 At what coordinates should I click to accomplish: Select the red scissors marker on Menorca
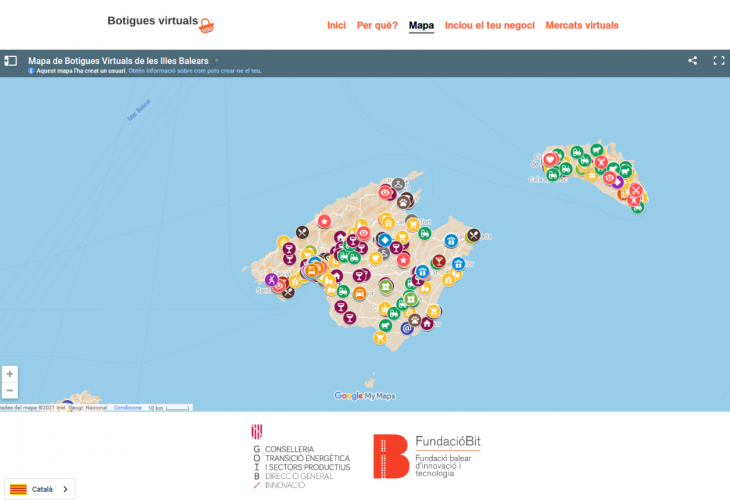(635, 190)
